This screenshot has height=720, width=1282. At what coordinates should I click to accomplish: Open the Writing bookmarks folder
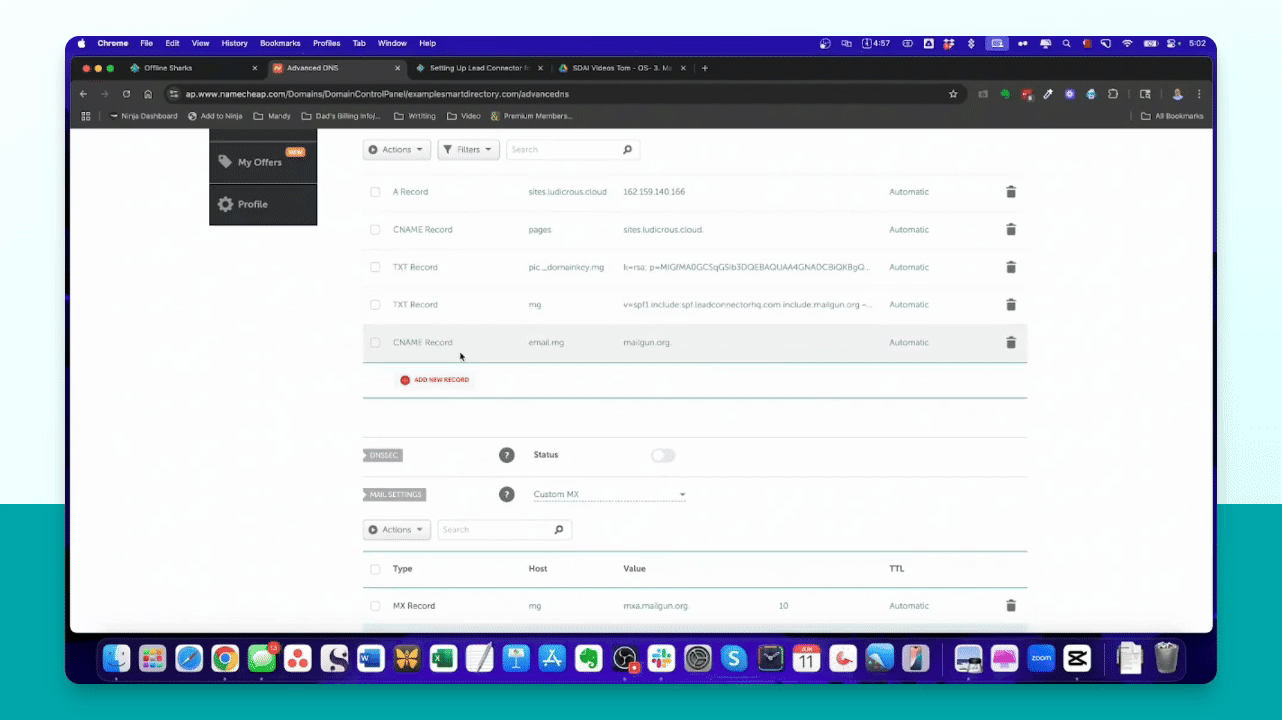(415, 116)
